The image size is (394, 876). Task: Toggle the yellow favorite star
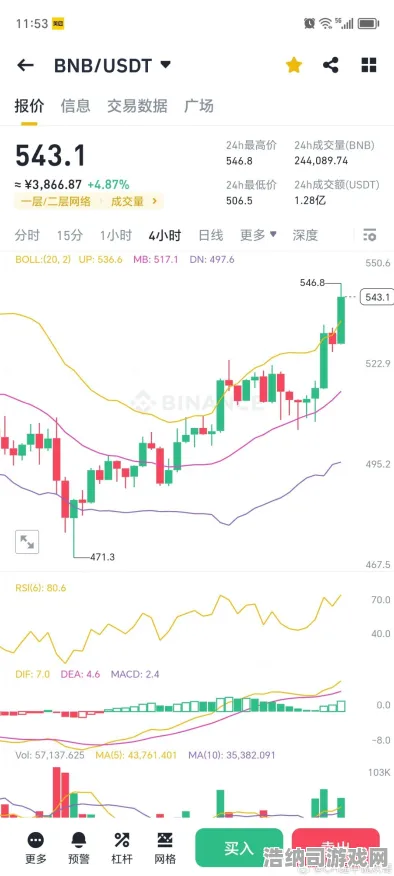(x=293, y=65)
